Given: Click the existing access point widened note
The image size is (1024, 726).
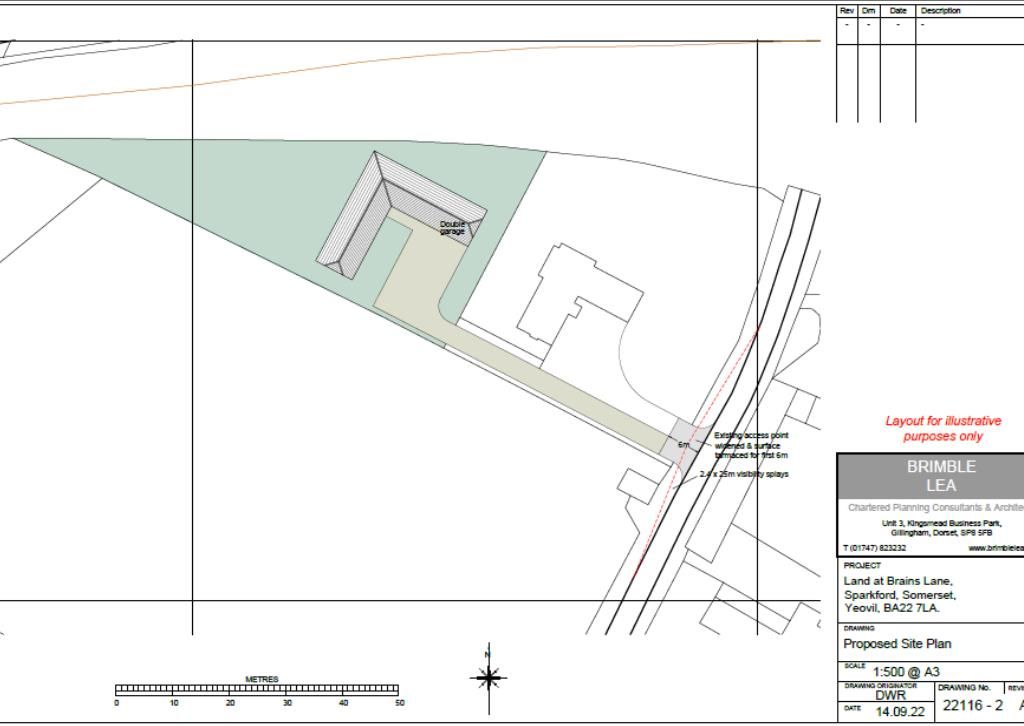Looking at the screenshot, I should coord(753,442).
